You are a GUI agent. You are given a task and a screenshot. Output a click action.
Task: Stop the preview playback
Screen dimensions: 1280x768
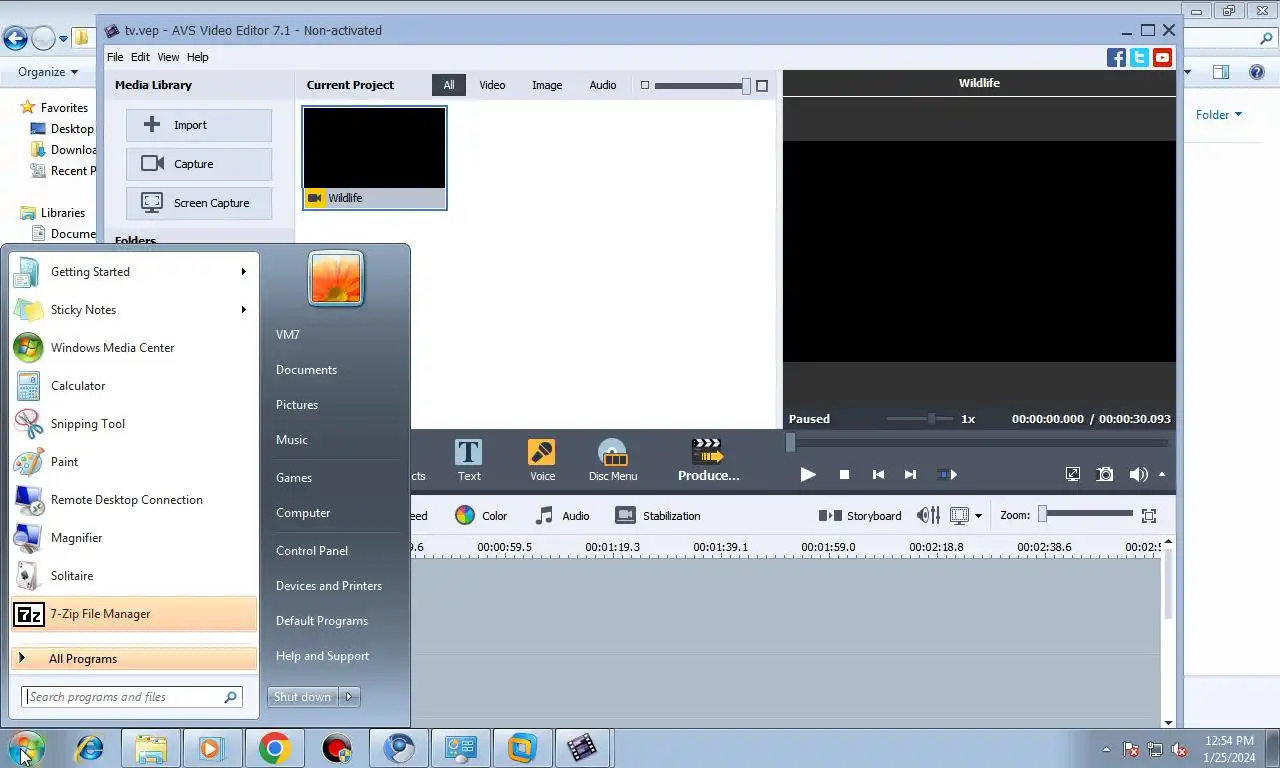pyautogui.click(x=844, y=475)
